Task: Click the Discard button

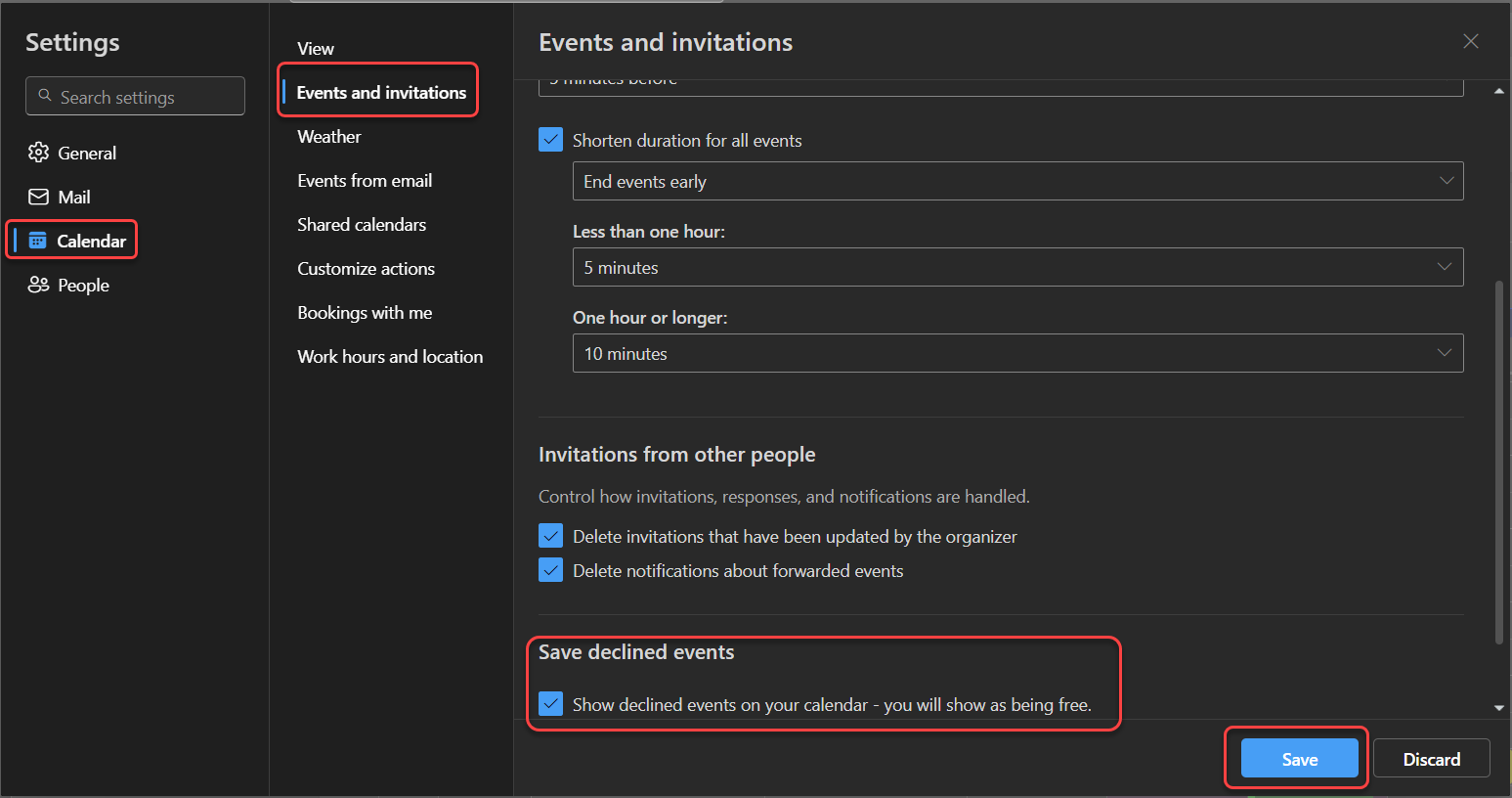Action: pyautogui.click(x=1431, y=759)
